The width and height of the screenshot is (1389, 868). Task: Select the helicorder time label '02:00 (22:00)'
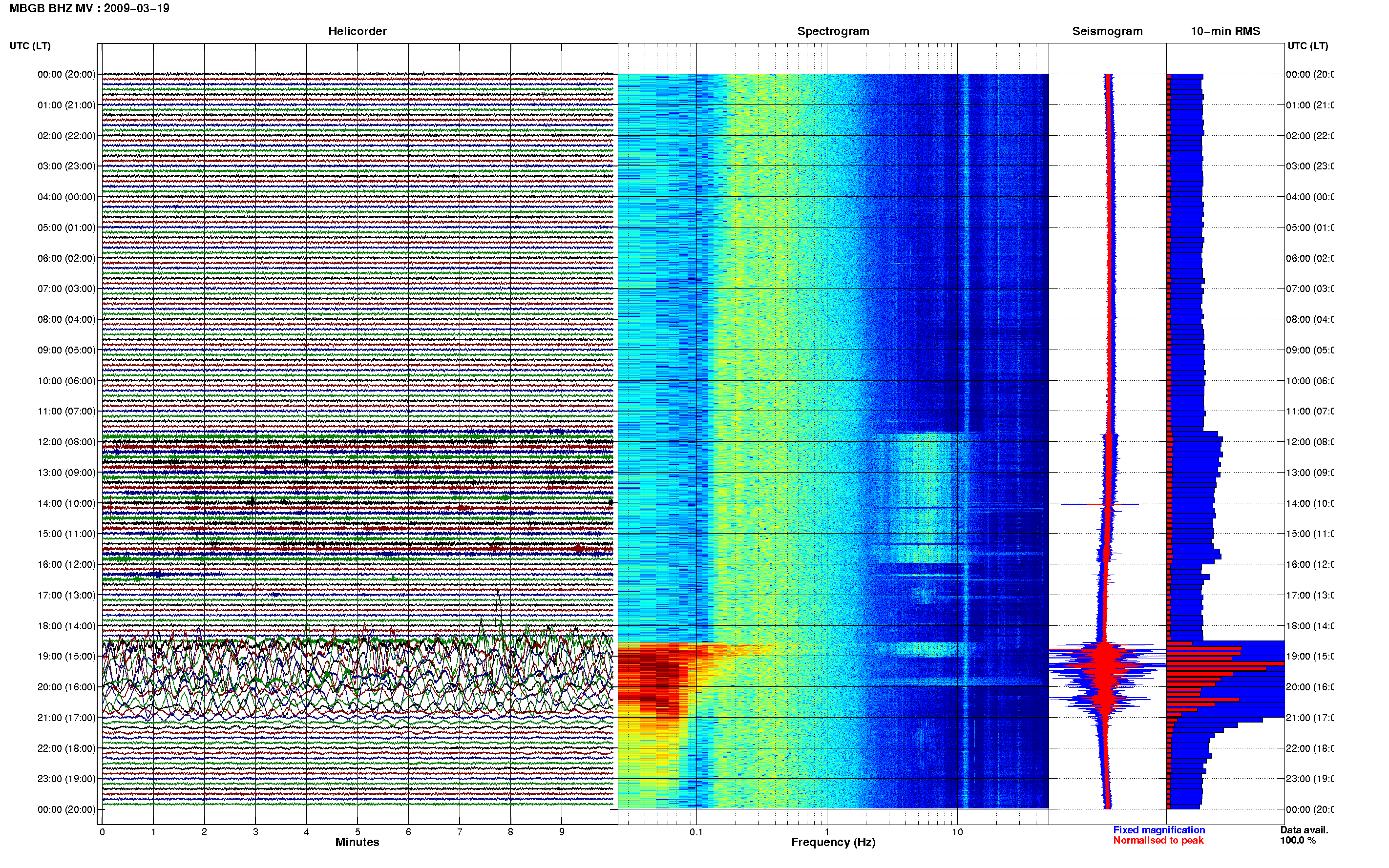pos(66,136)
